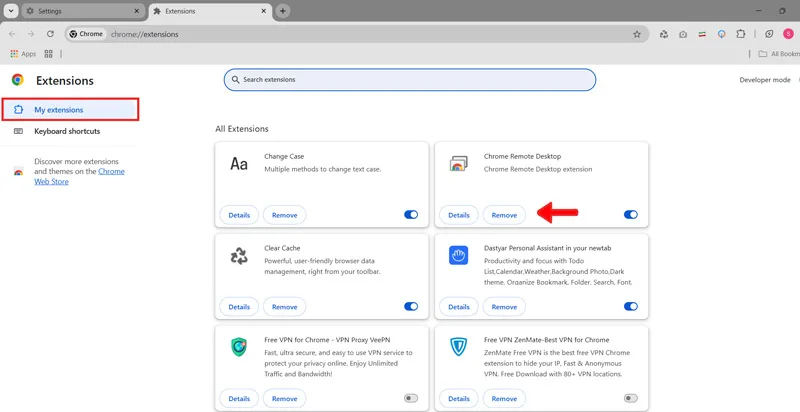Remove Chrome Remote Desktop extension

point(504,215)
